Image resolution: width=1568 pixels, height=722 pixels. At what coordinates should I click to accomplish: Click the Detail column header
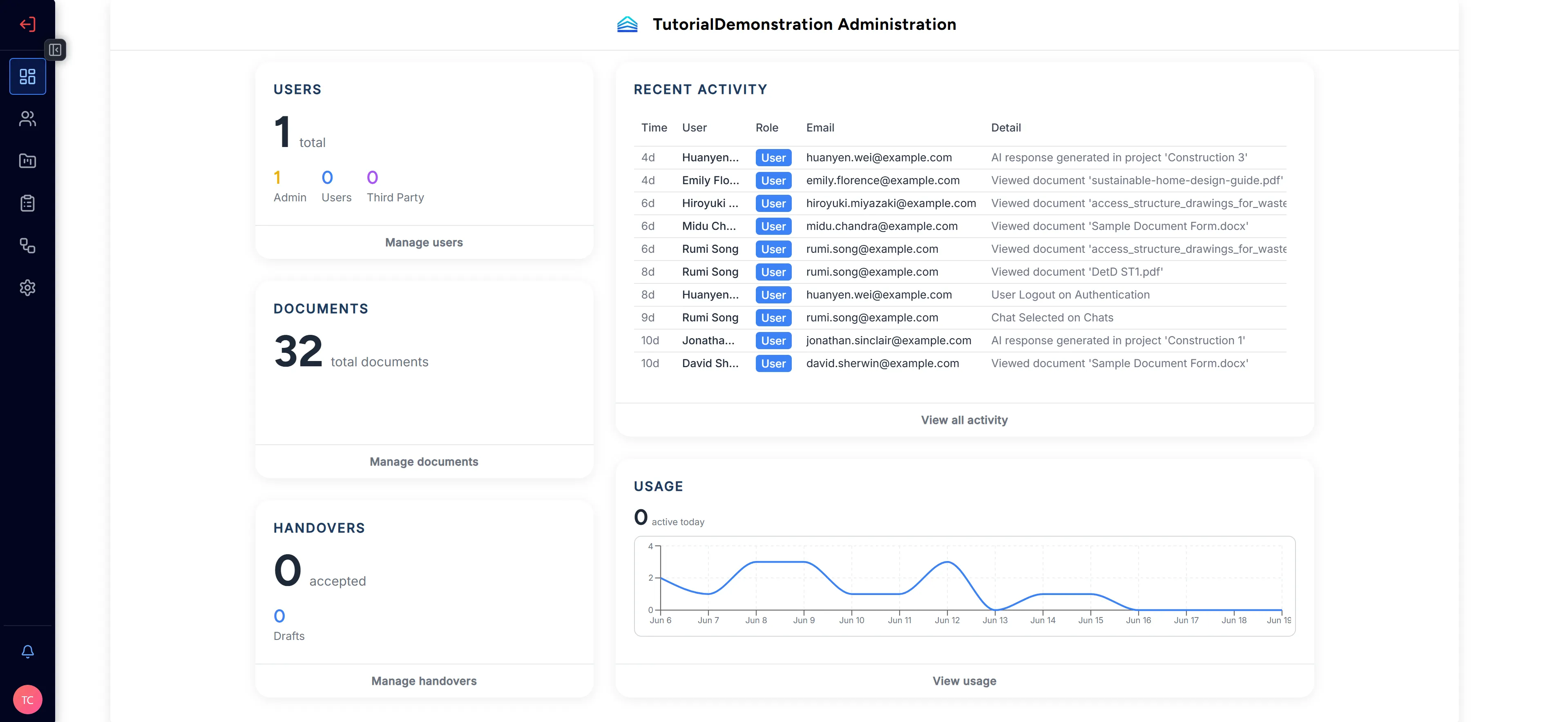[x=1005, y=128]
